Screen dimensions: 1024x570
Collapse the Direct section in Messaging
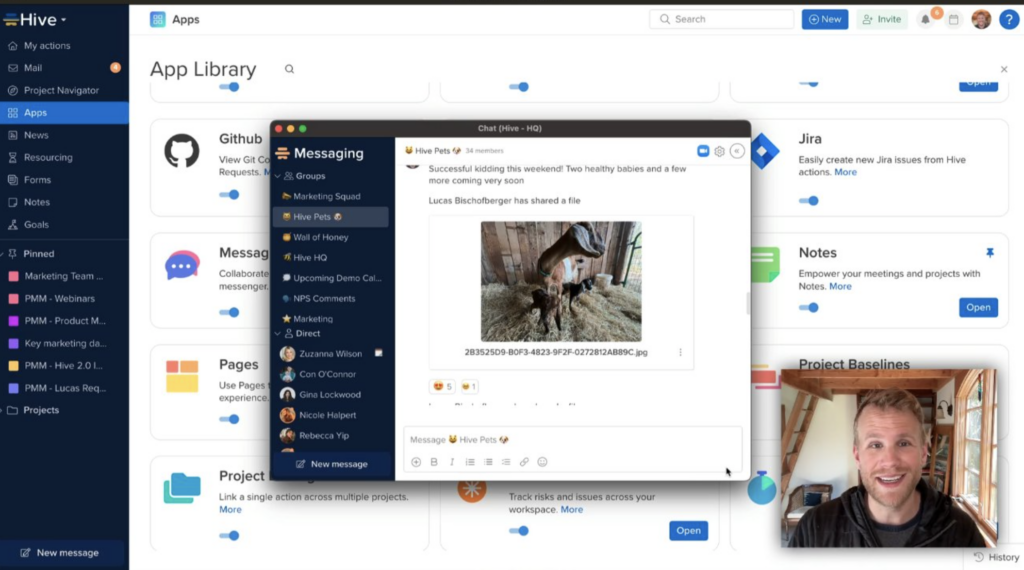[278, 334]
